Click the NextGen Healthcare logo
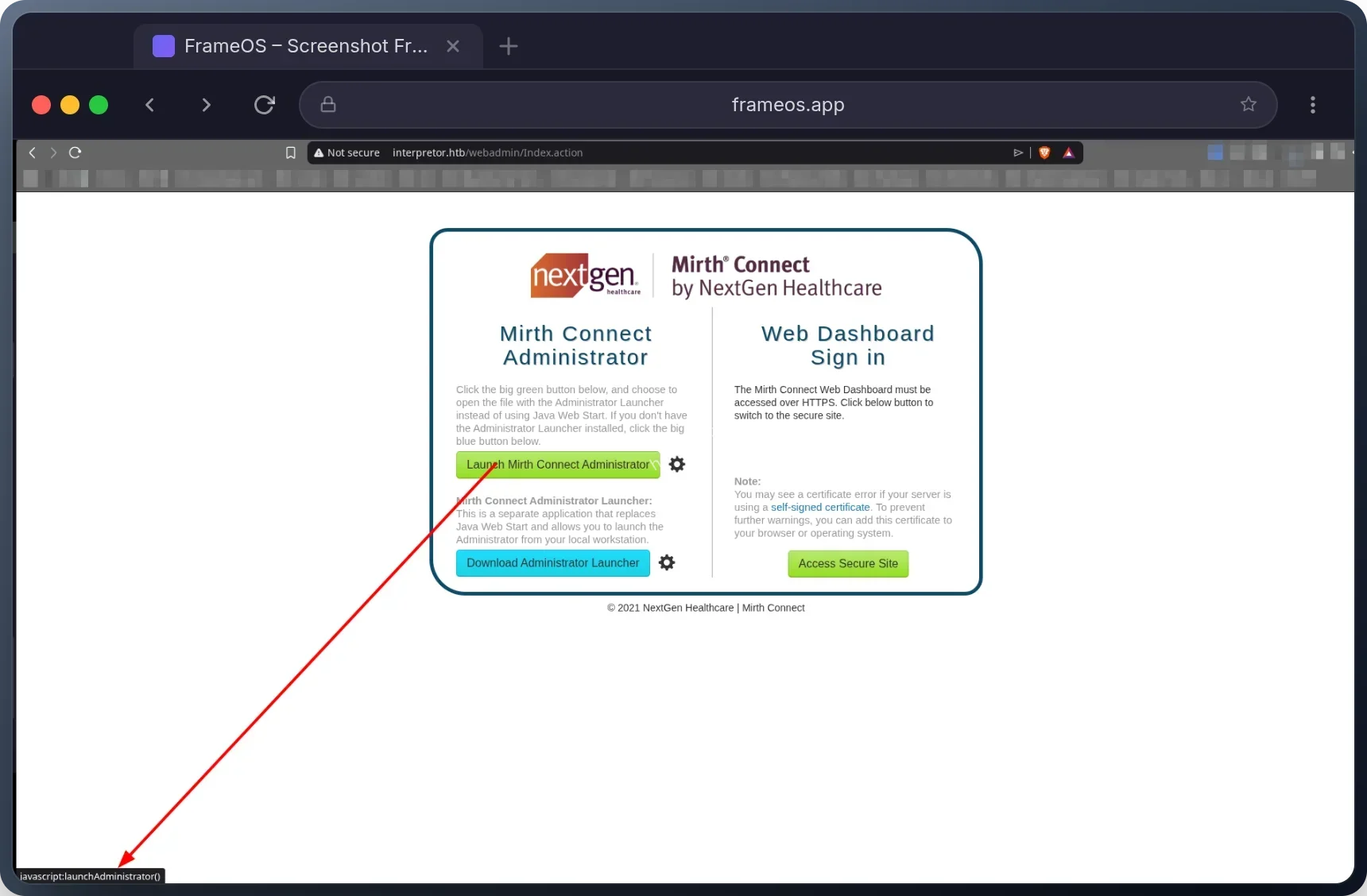 pos(586,275)
